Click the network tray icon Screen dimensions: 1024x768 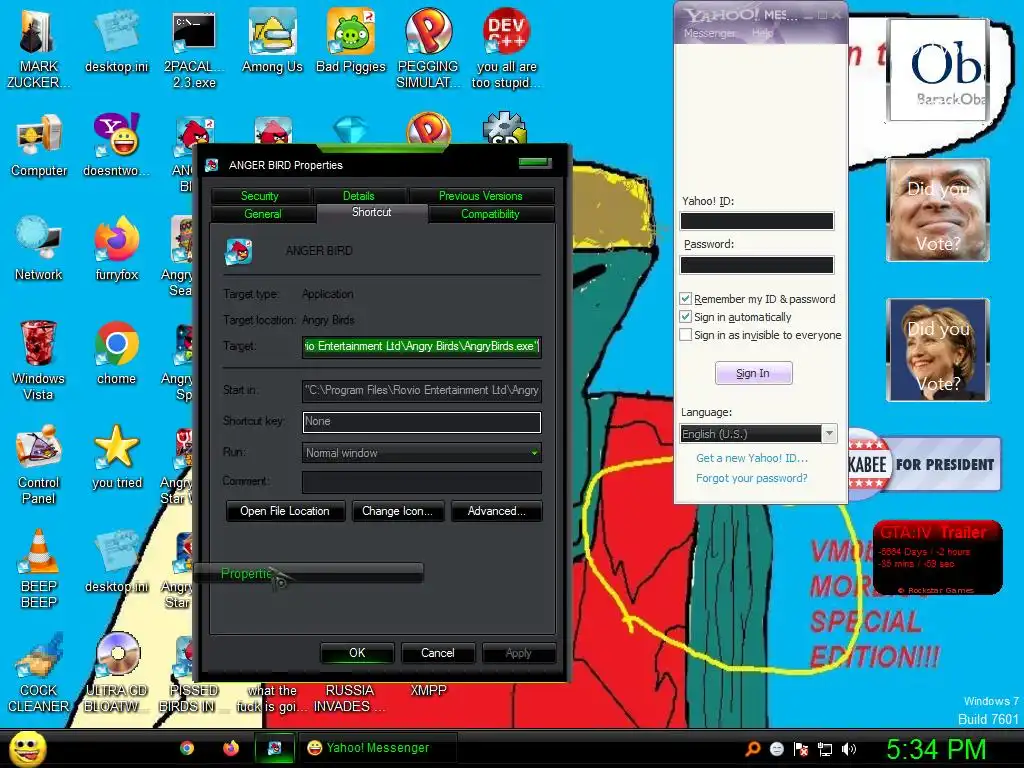pos(825,749)
